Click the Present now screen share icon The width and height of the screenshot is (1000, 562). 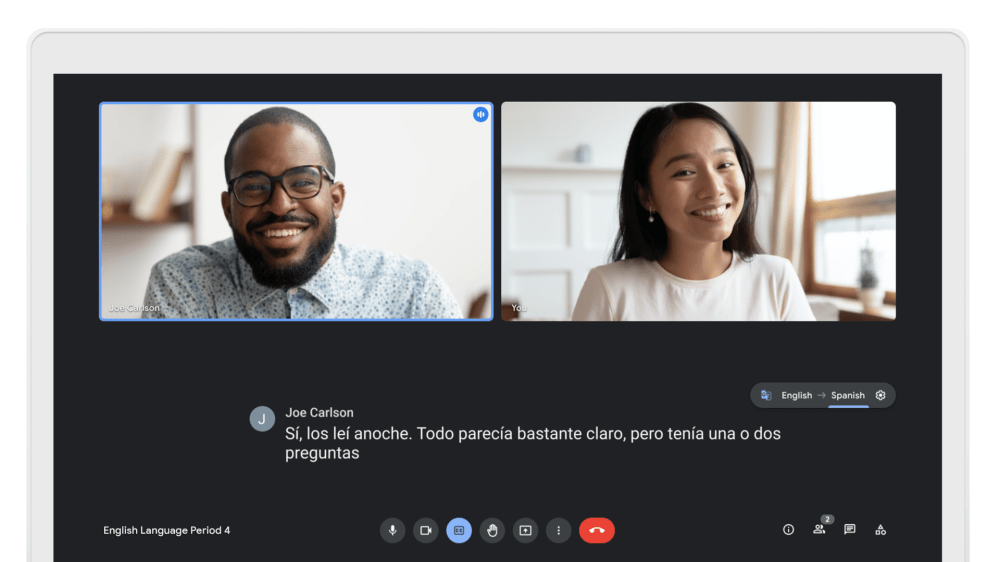coord(525,530)
